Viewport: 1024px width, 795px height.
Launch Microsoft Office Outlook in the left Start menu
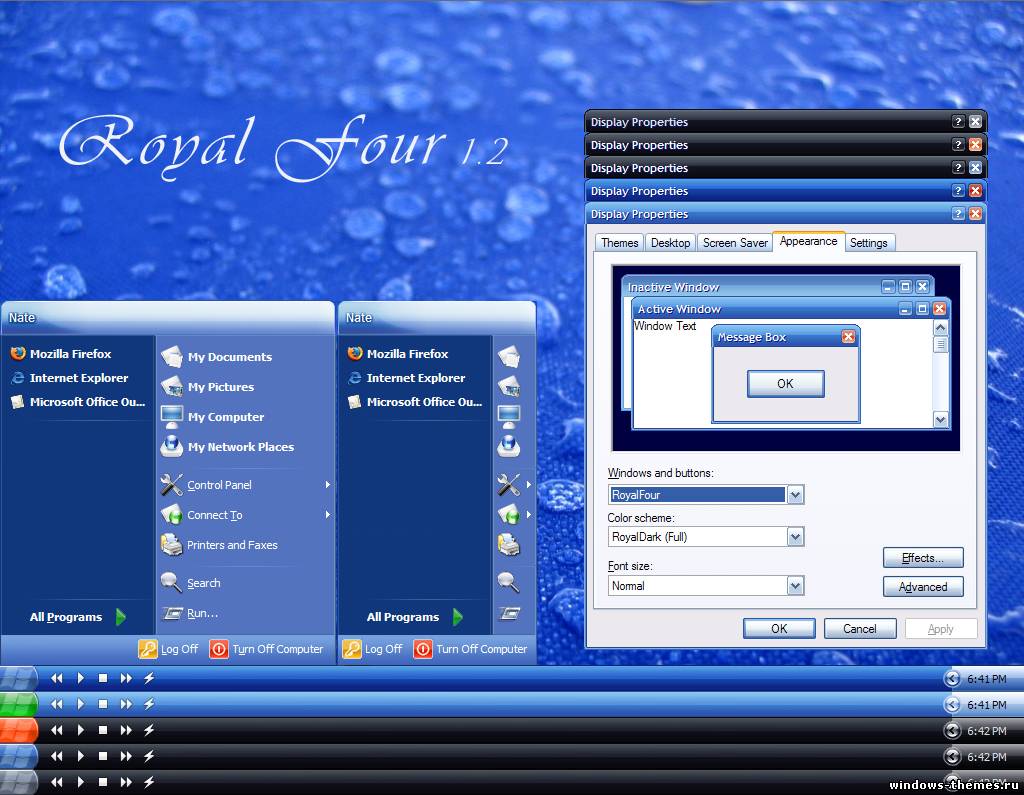point(78,402)
